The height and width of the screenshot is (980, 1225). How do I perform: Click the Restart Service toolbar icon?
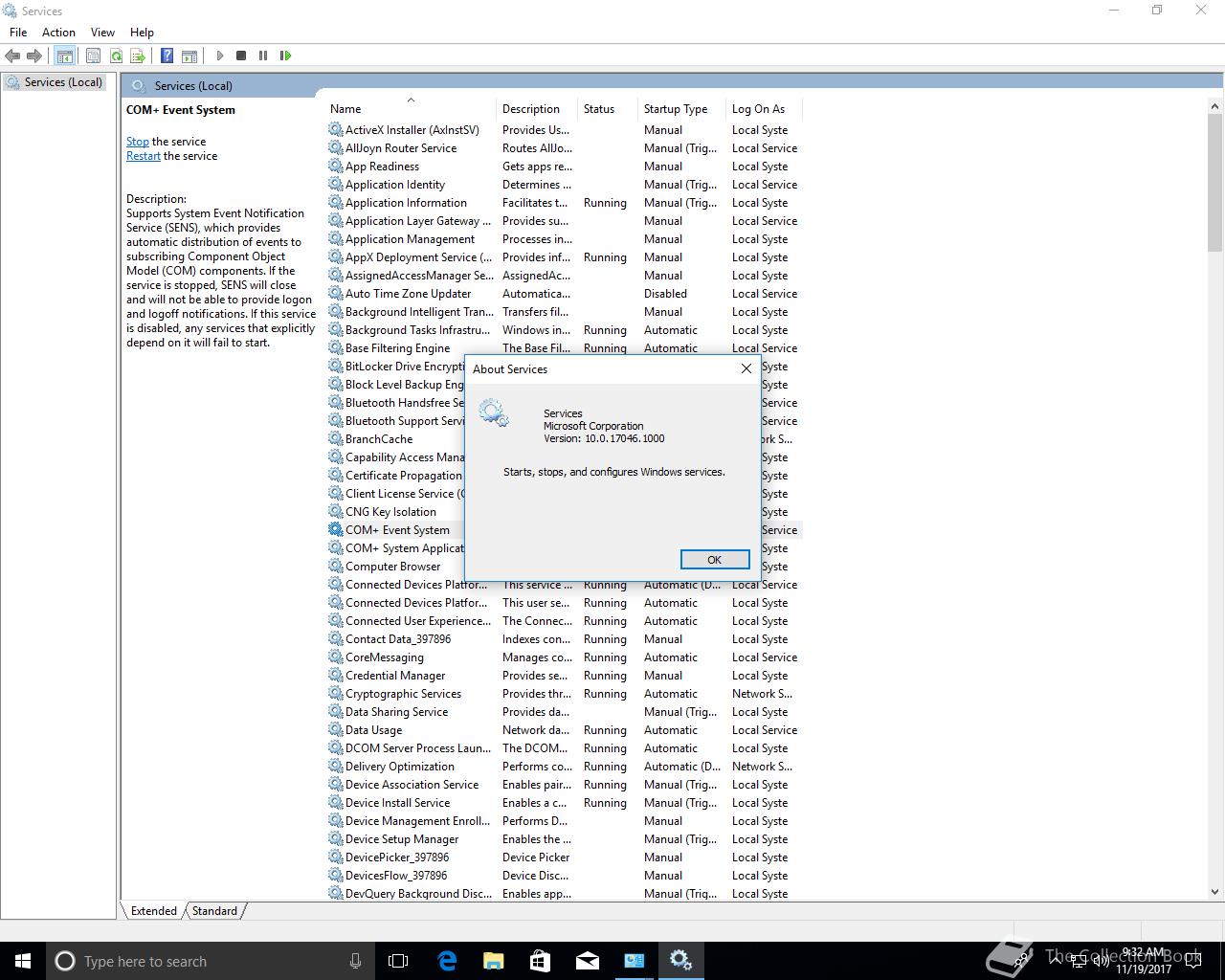click(x=285, y=56)
